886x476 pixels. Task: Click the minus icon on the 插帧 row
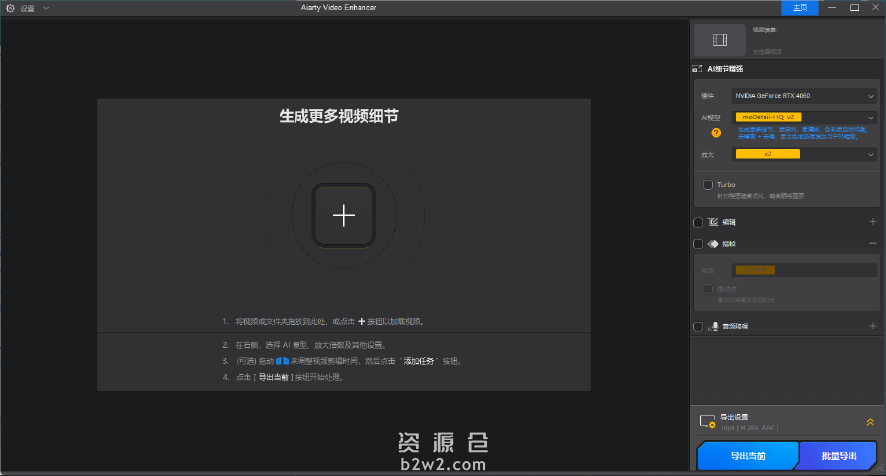coord(872,243)
